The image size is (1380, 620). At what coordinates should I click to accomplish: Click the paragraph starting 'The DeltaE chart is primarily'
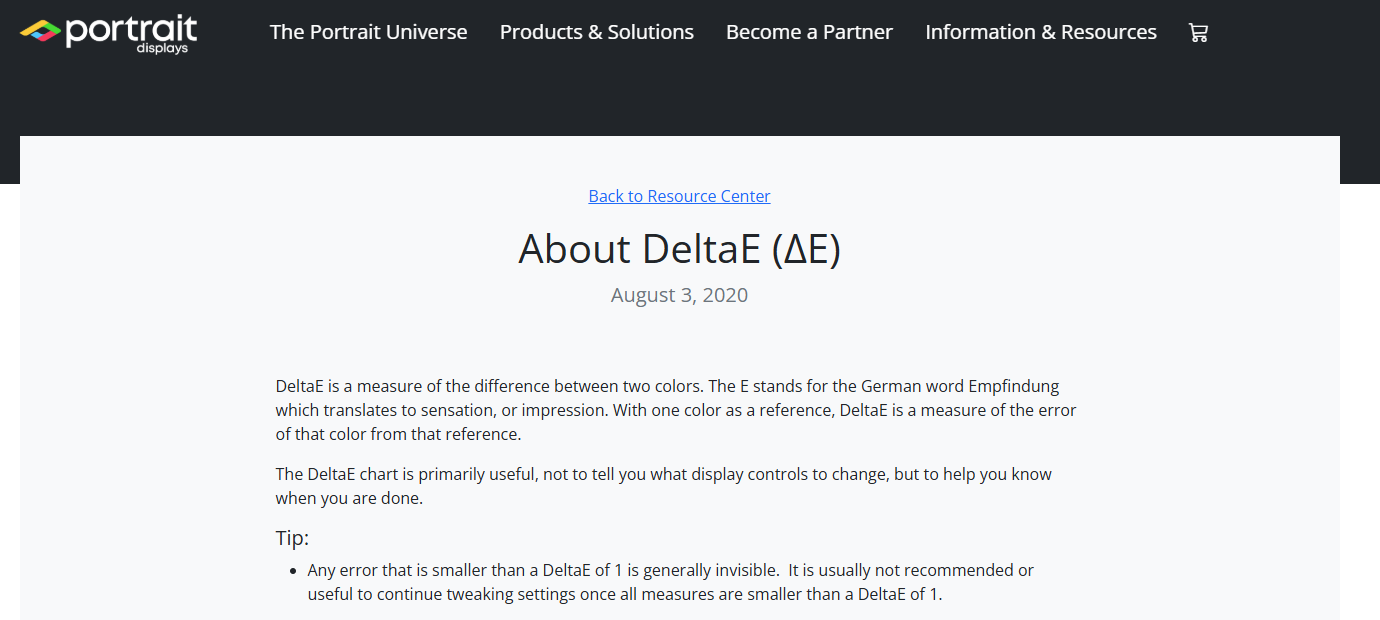663,474
